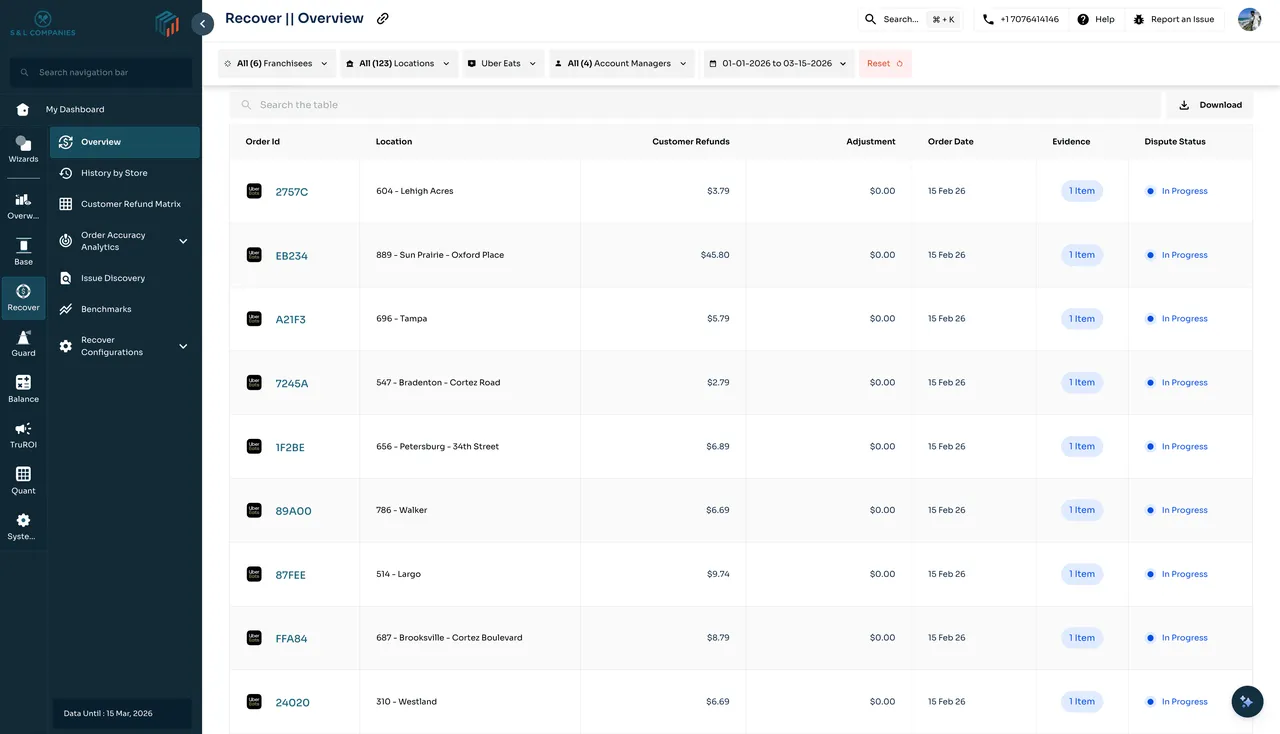View 1 Item evidence for Lehigh Acres row
The height and width of the screenshot is (734, 1280).
coord(1082,191)
